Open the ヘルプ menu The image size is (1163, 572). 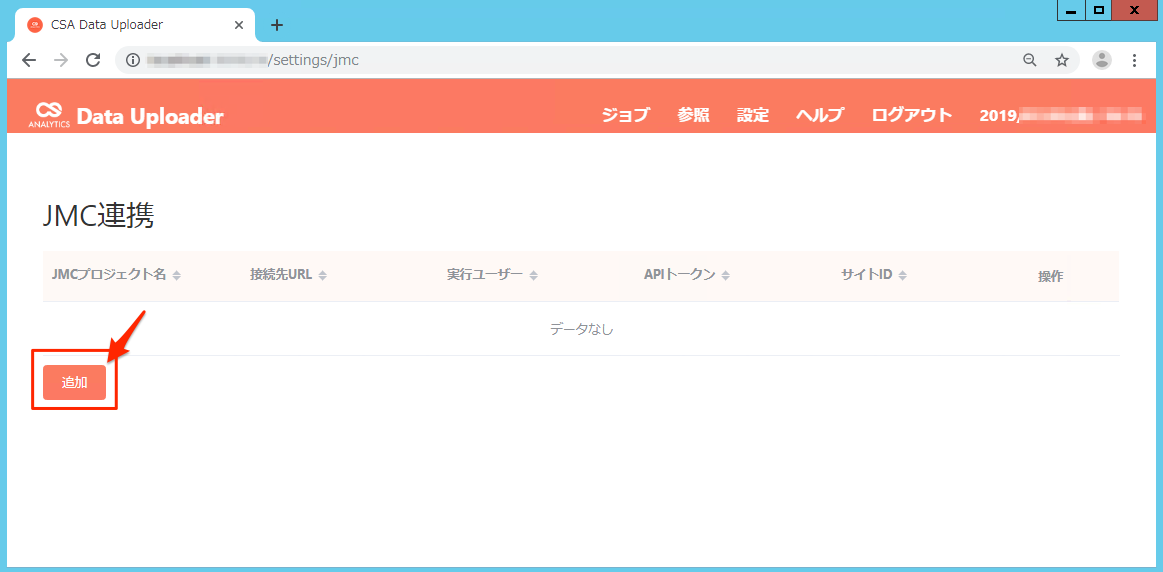tap(820, 115)
